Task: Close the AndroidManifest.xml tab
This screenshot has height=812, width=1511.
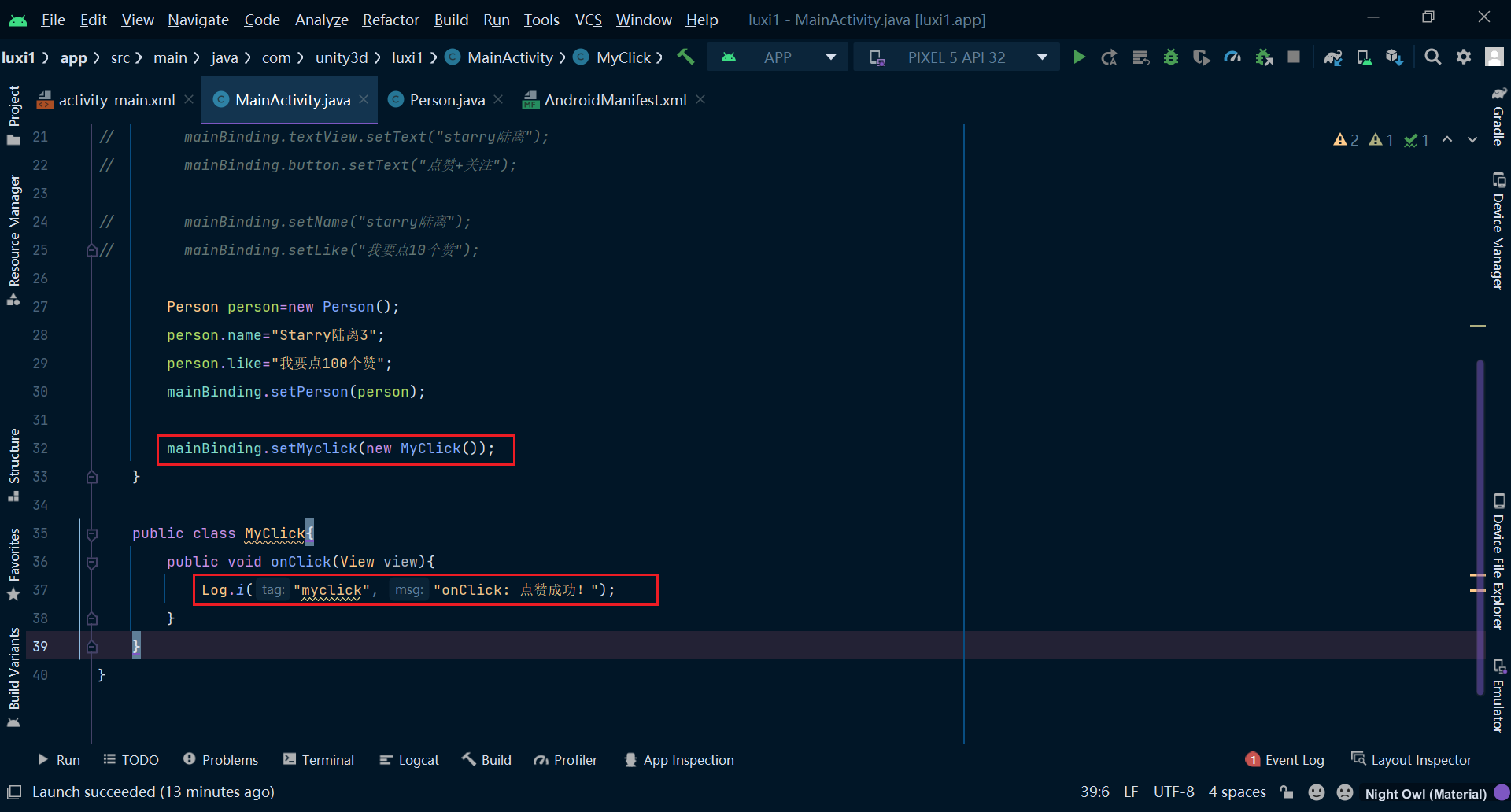Action: (x=700, y=99)
